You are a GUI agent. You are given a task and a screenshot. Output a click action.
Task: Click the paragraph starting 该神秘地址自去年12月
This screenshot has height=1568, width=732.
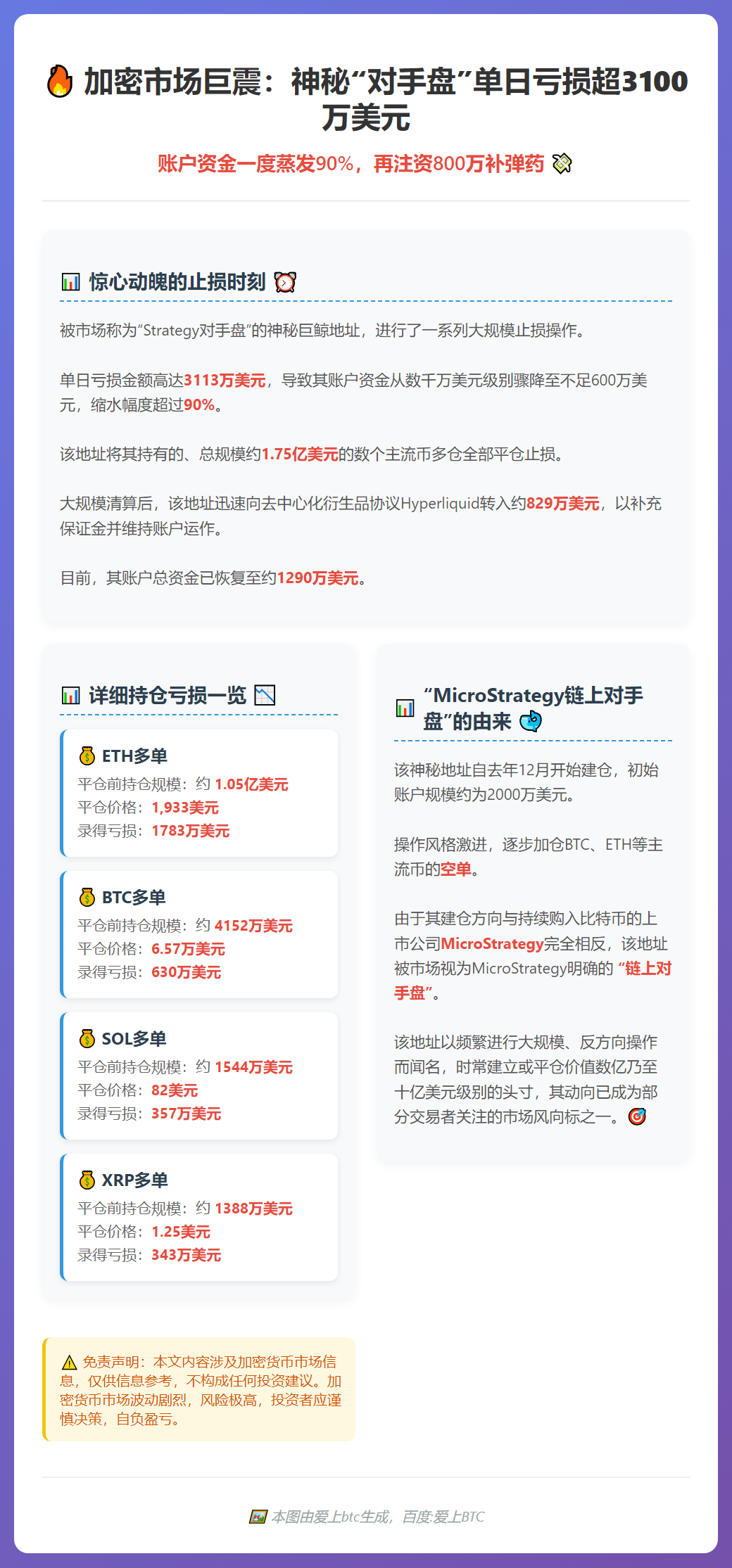pyautogui.click(x=526, y=782)
